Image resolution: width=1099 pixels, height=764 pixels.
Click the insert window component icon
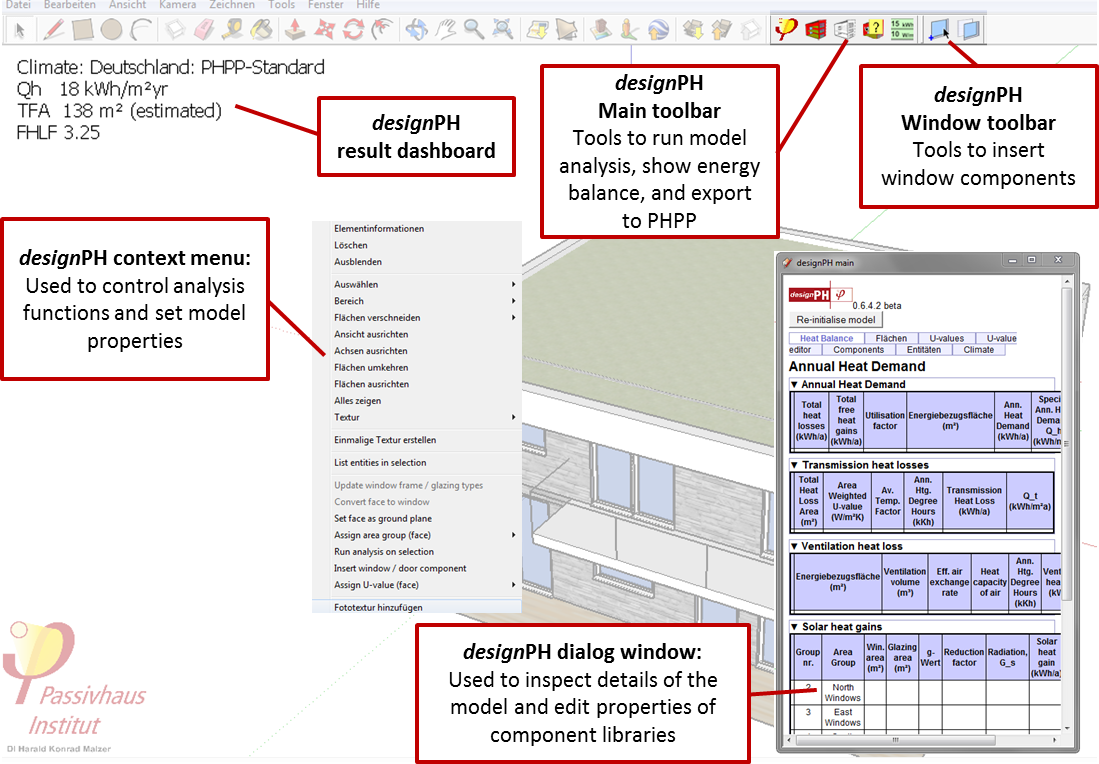point(938,29)
